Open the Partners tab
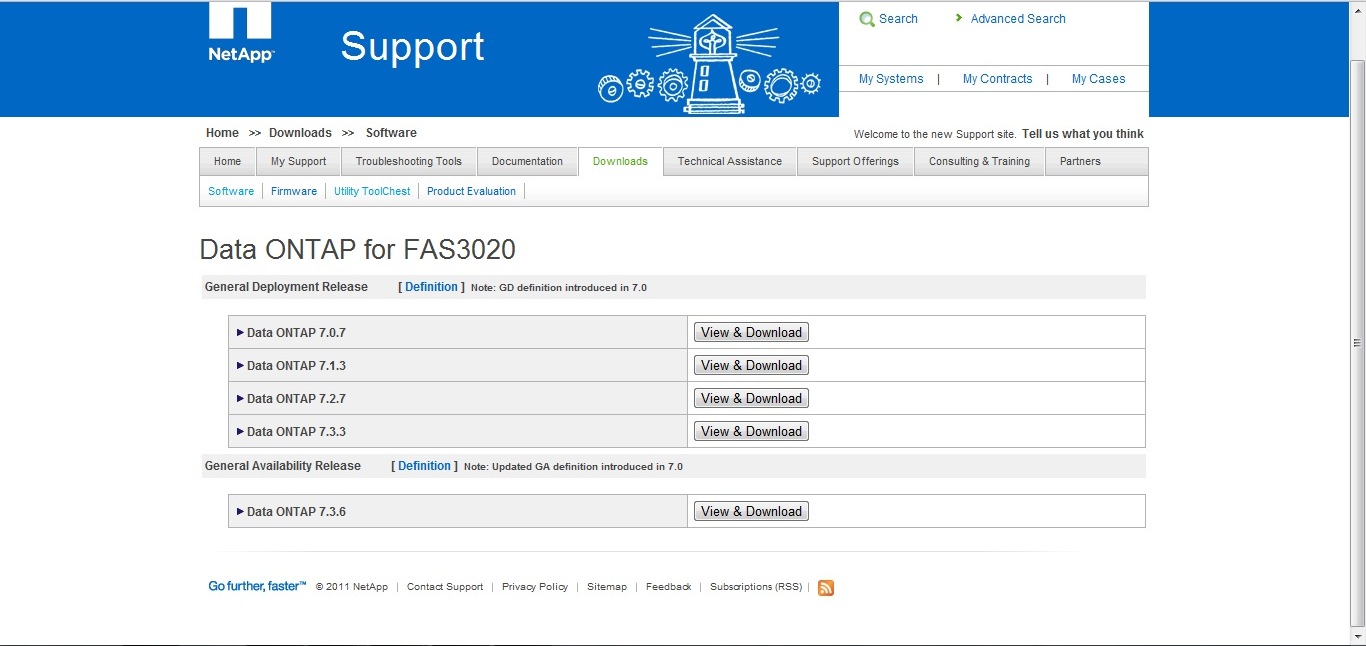 pyautogui.click(x=1081, y=162)
